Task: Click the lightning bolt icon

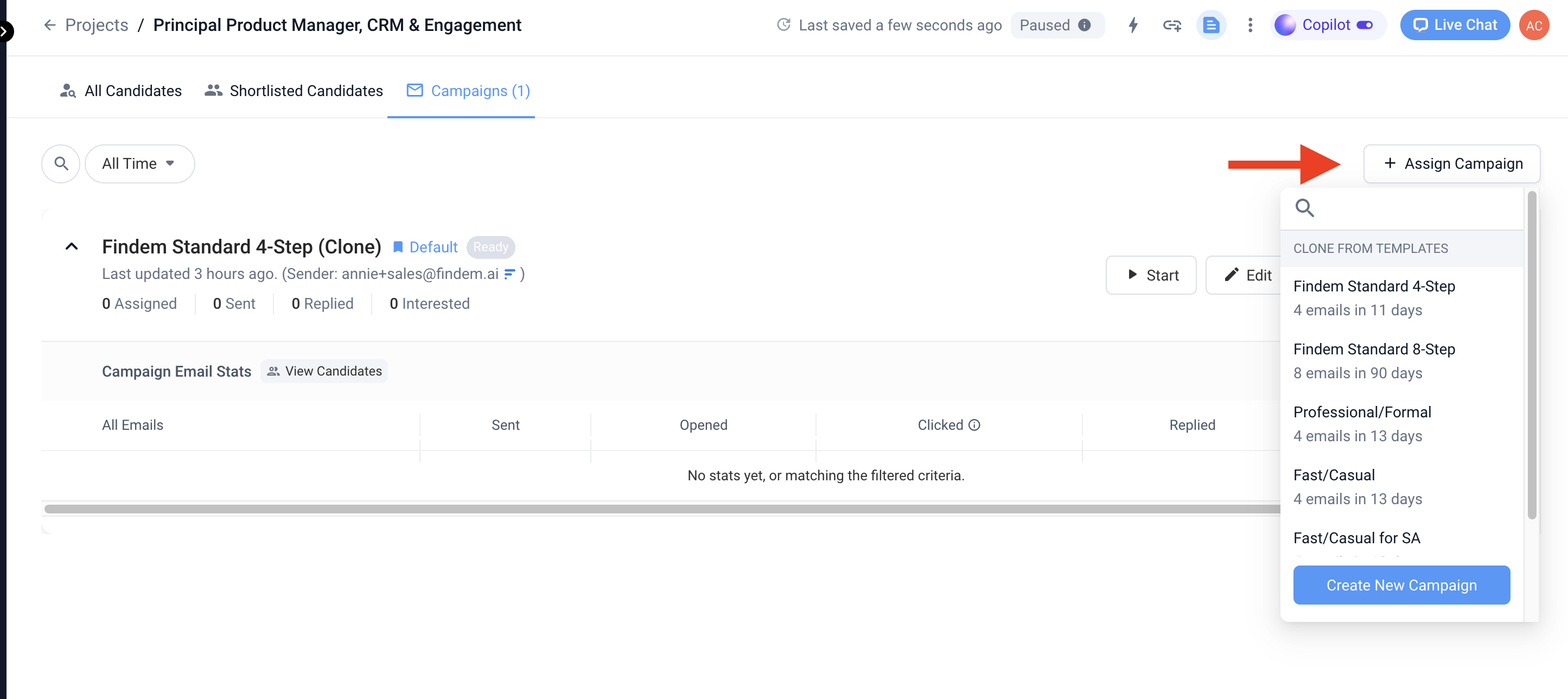Action: (1133, 25)
